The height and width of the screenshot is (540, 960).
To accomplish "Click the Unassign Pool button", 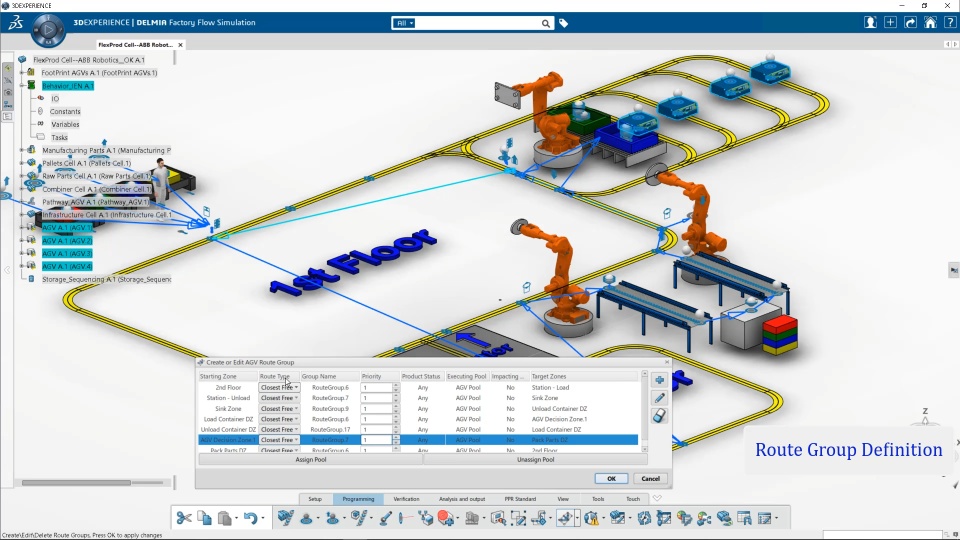I will click(x=535, y=459).
